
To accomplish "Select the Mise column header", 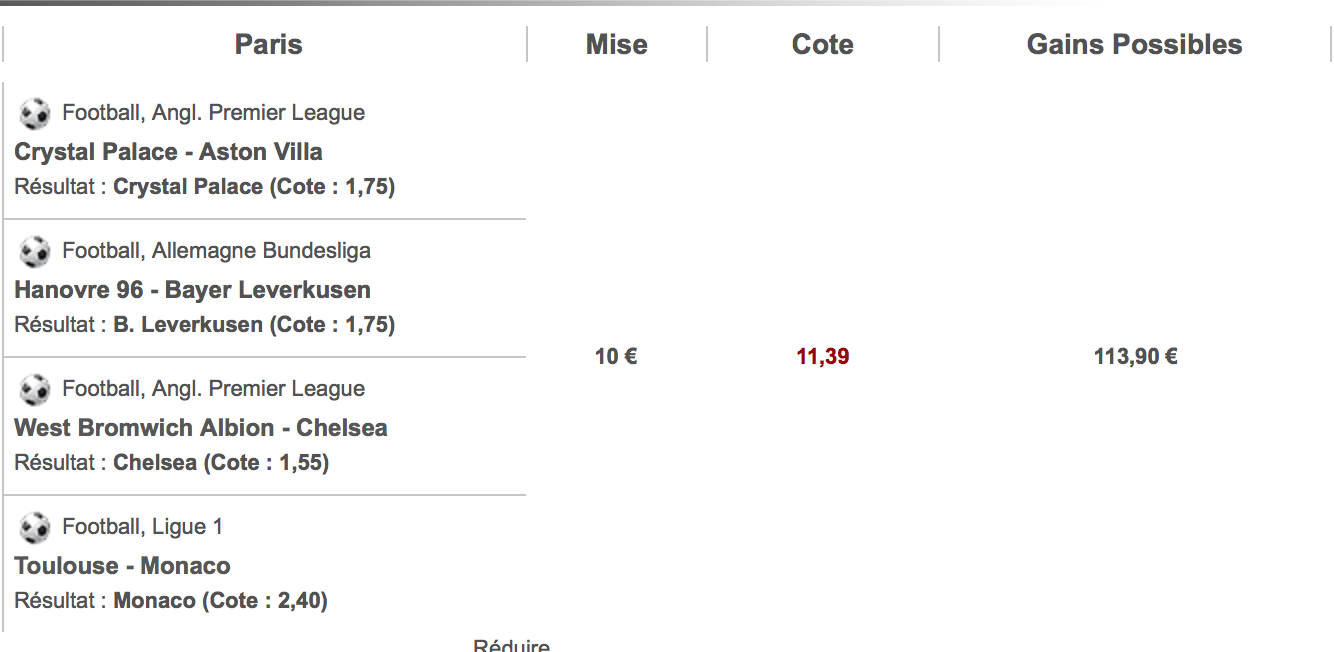I will (x=616, y=44).
